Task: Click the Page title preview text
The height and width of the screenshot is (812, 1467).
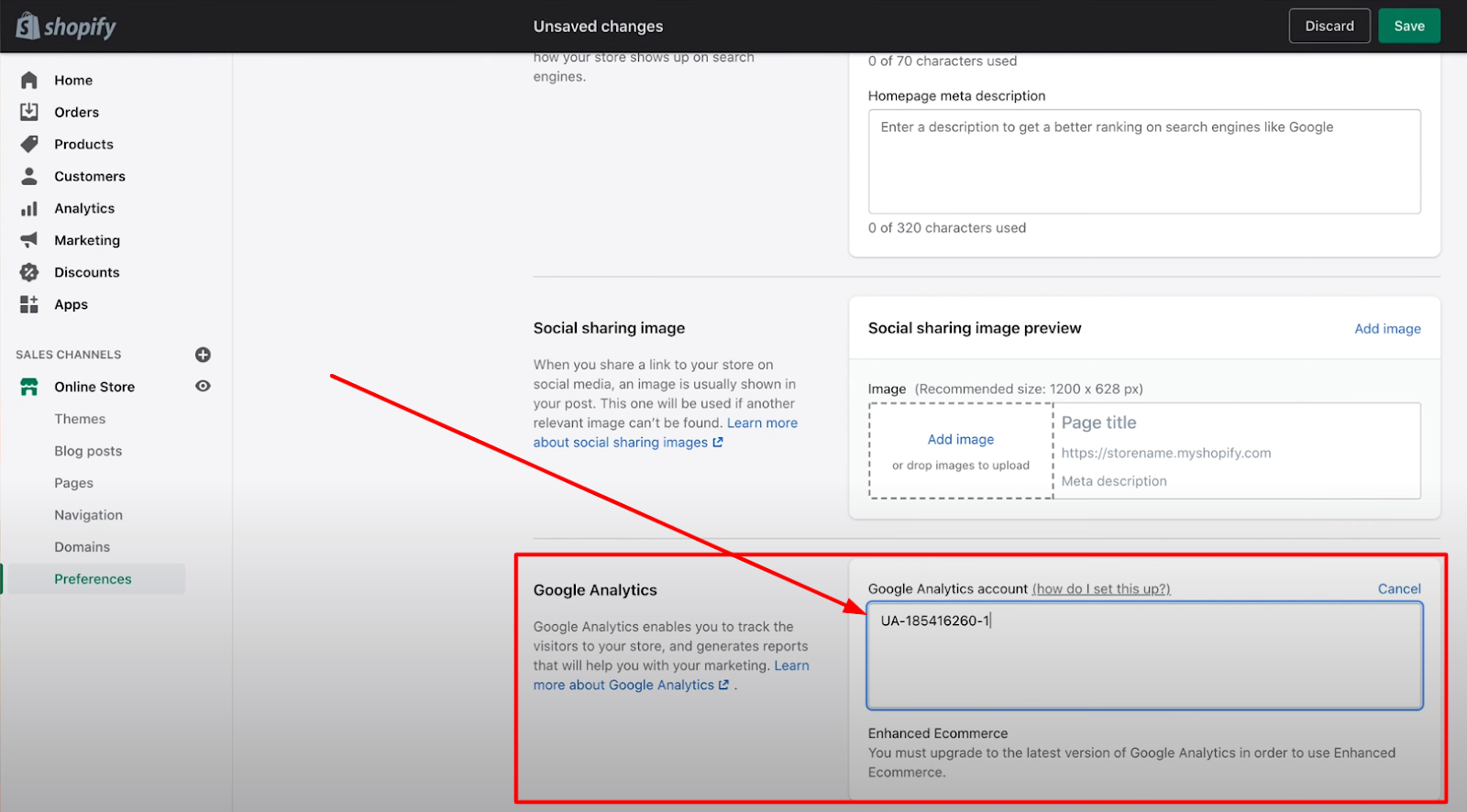Action: tap(1098, 422)
